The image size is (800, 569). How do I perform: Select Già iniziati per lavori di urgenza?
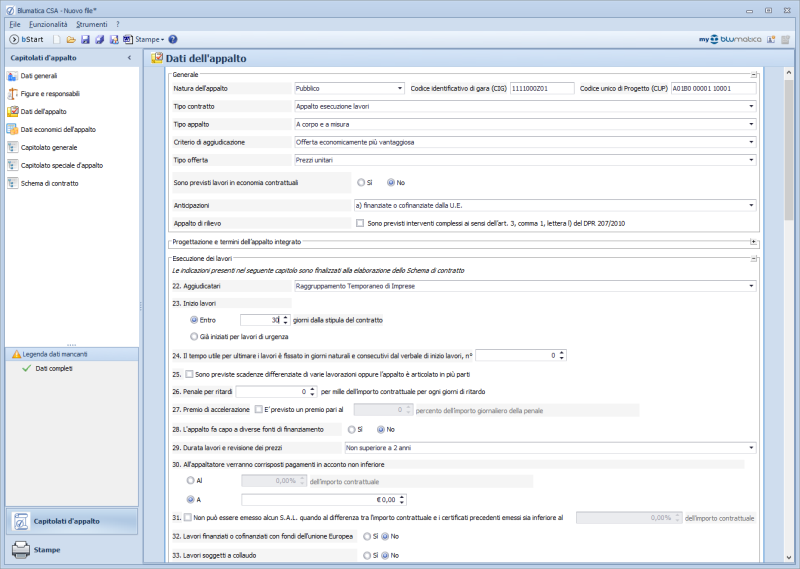point(194,337)
